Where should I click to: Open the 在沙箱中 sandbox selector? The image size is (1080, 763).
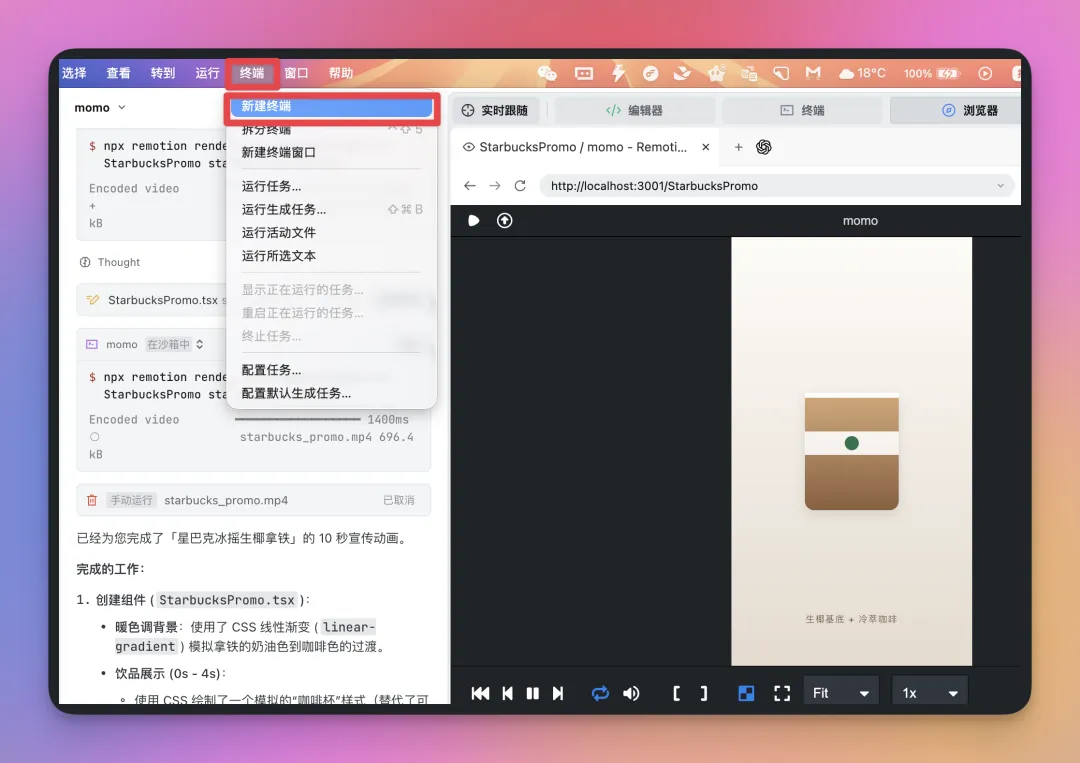(x=174, y=344)
